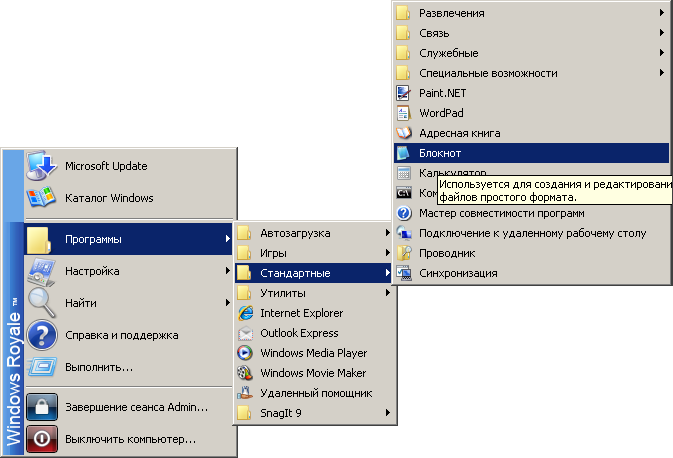
Task: Click the remote desktop connection icon
Action: tap(404, 233)
